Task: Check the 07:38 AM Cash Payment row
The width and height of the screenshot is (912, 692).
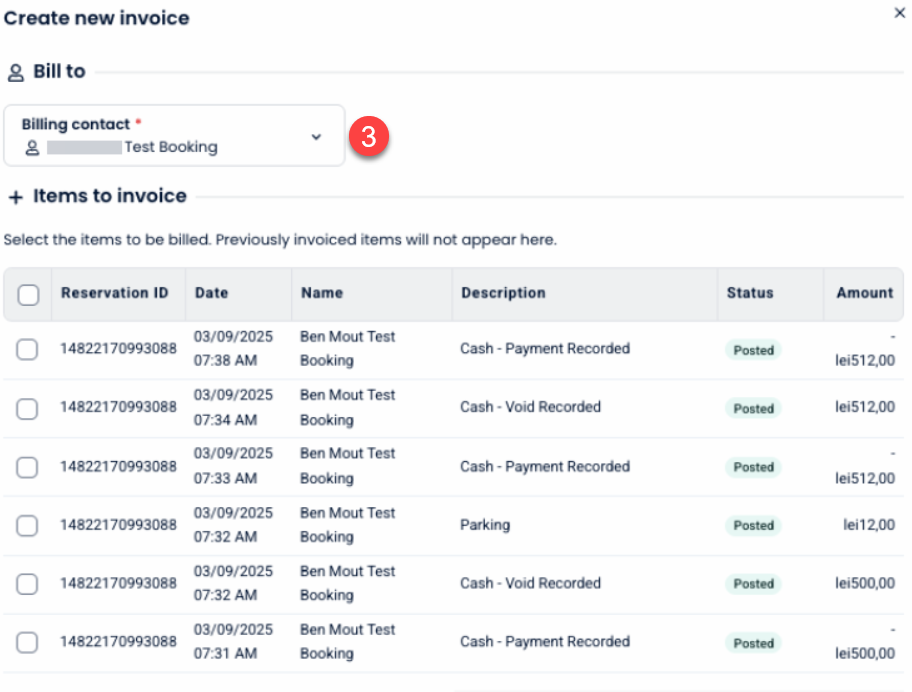Action: coord(27,349)
